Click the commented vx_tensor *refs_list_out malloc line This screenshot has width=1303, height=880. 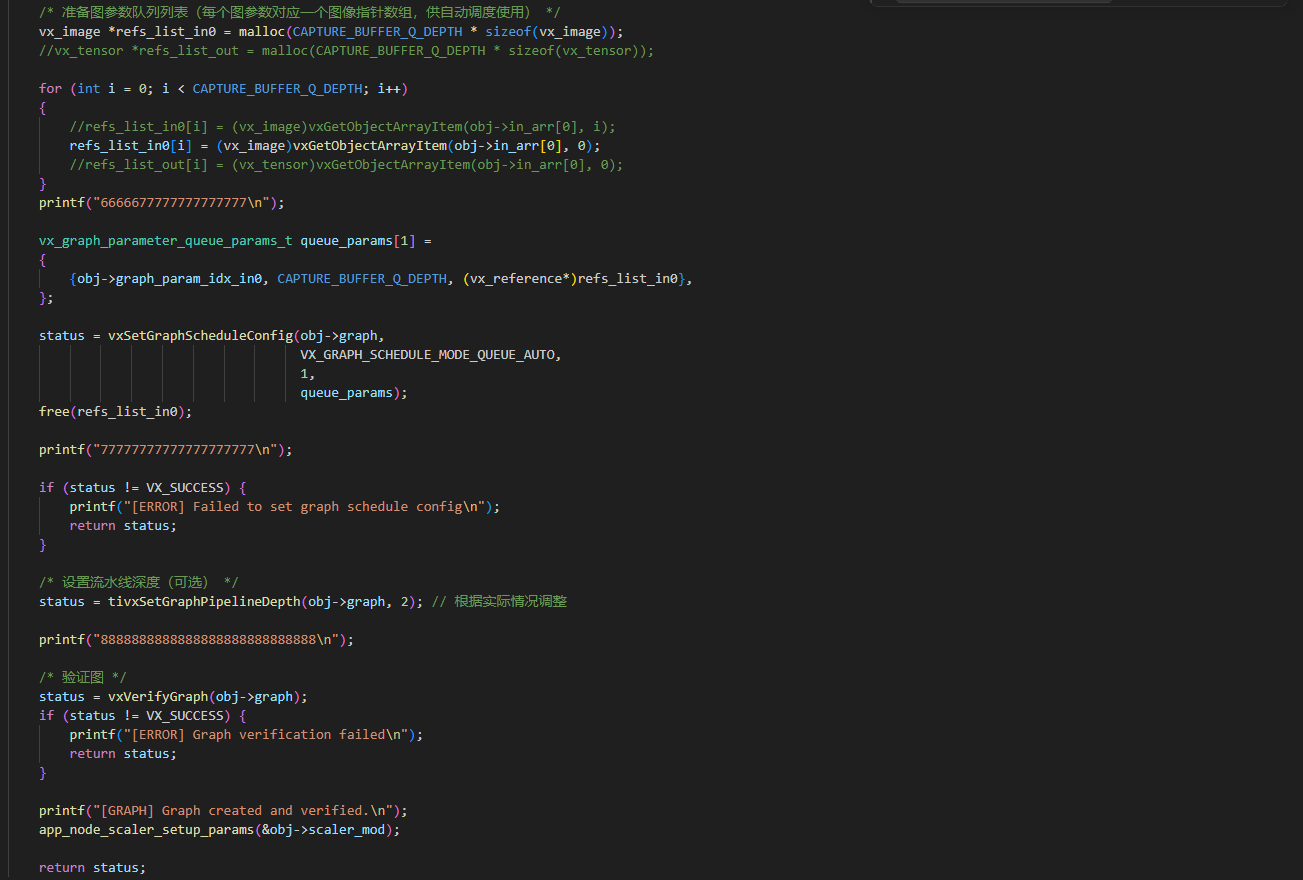click(347, 50)
